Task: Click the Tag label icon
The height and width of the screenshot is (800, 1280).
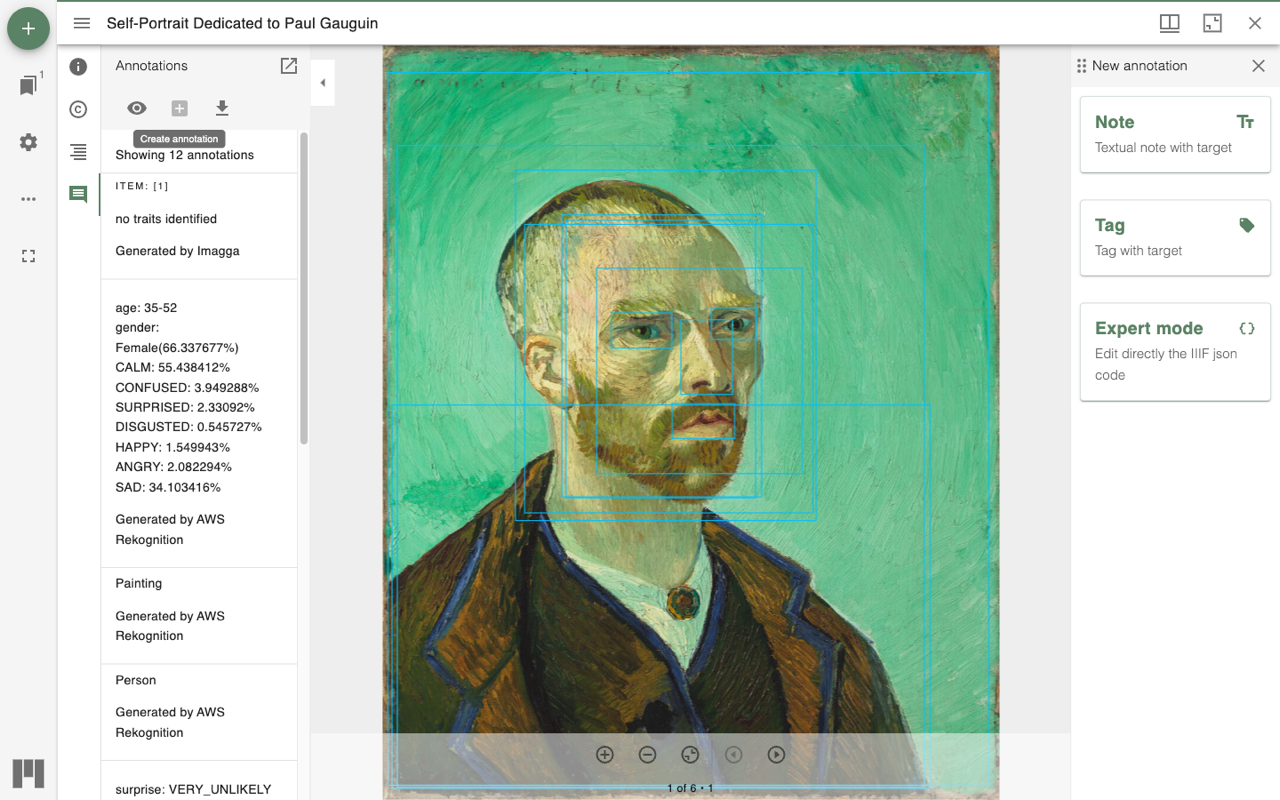Action: [1246, 226]
